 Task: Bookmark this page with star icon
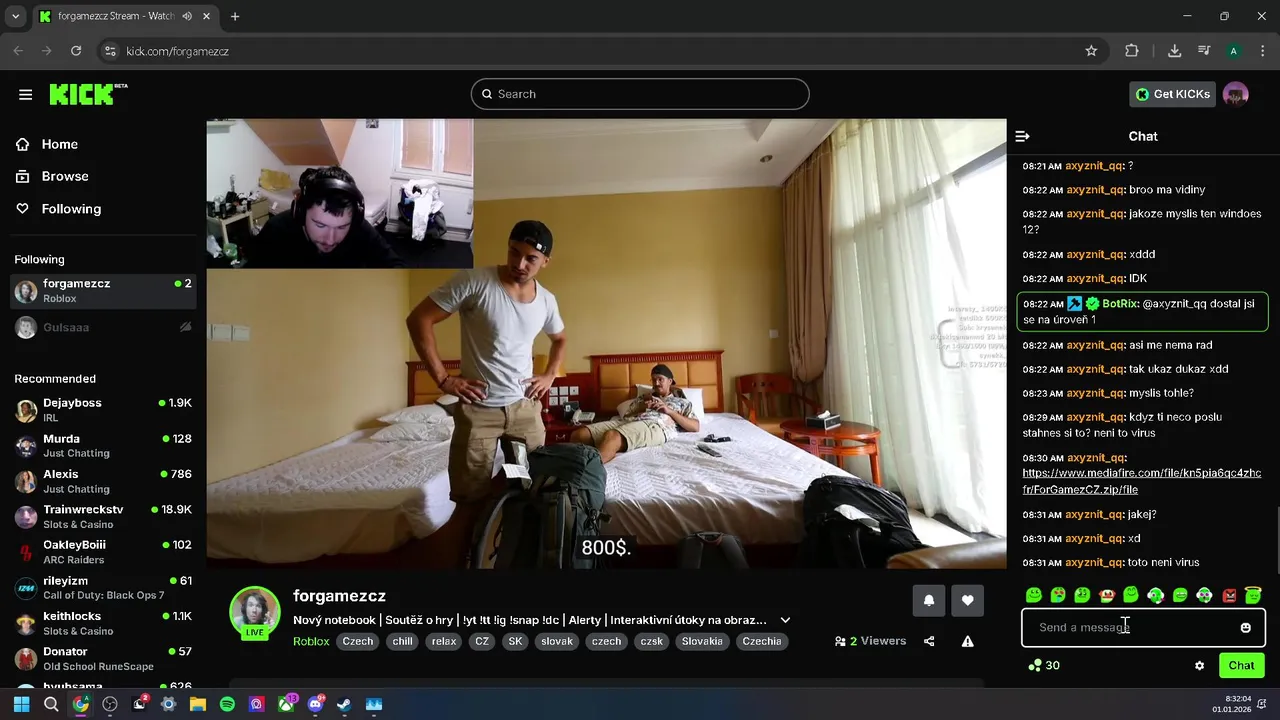(x=1091, y=51)
